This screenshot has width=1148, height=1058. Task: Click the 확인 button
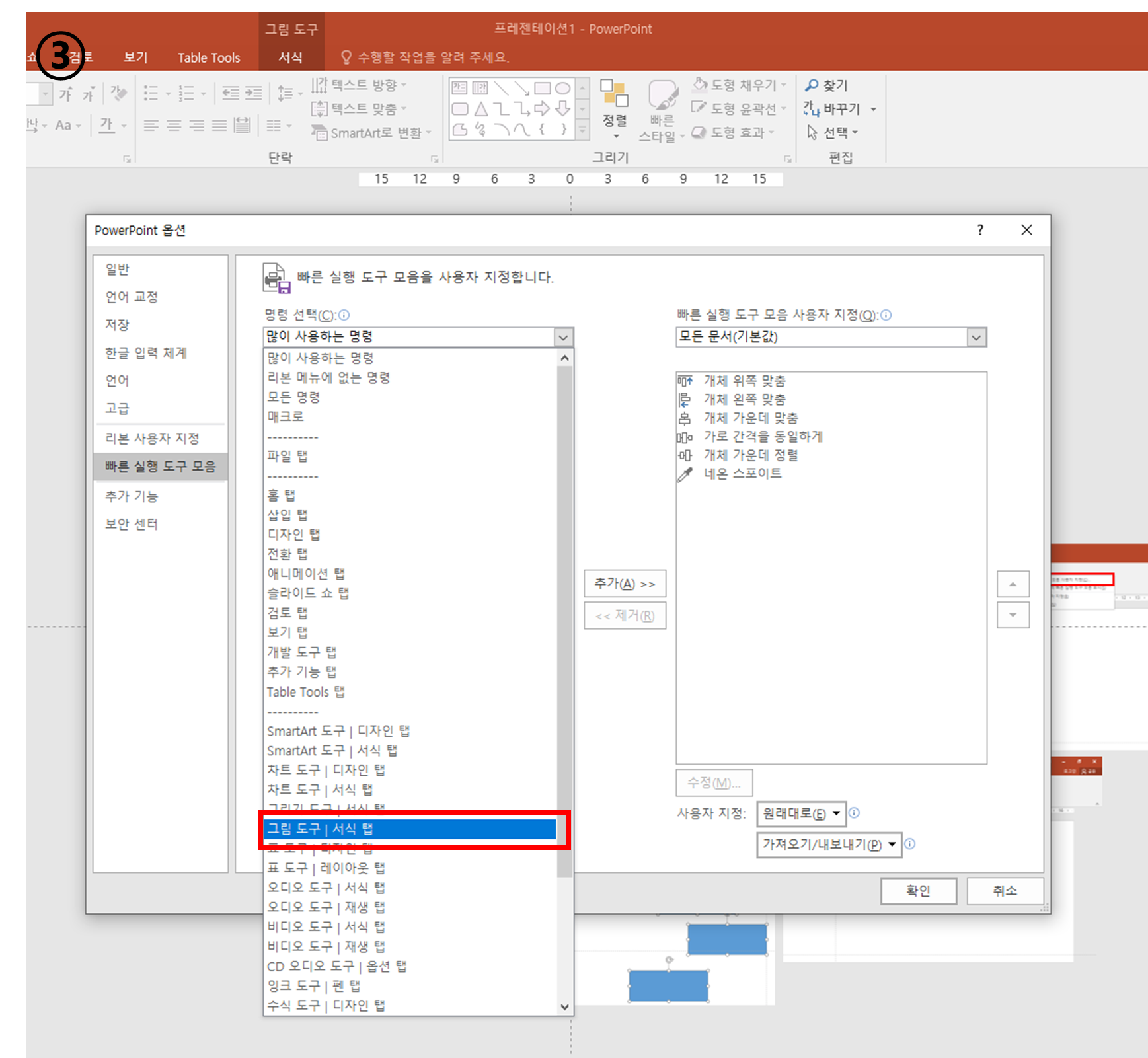(918, 891)
